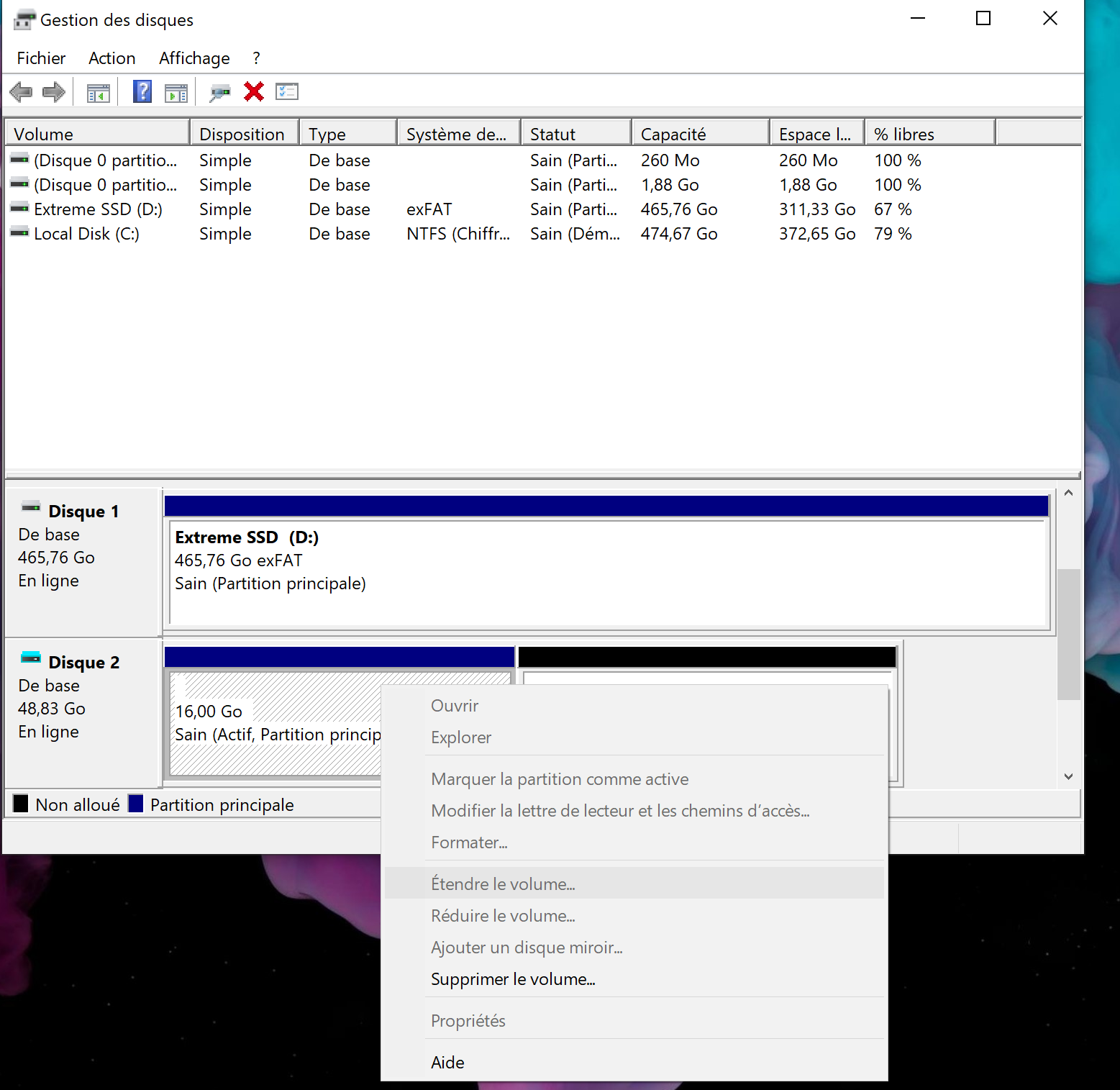Click the blue Partition principale legend swatch
The width and height of the screenshot is (1120, 1090).
pyautogui.click(x=136, y=804)
